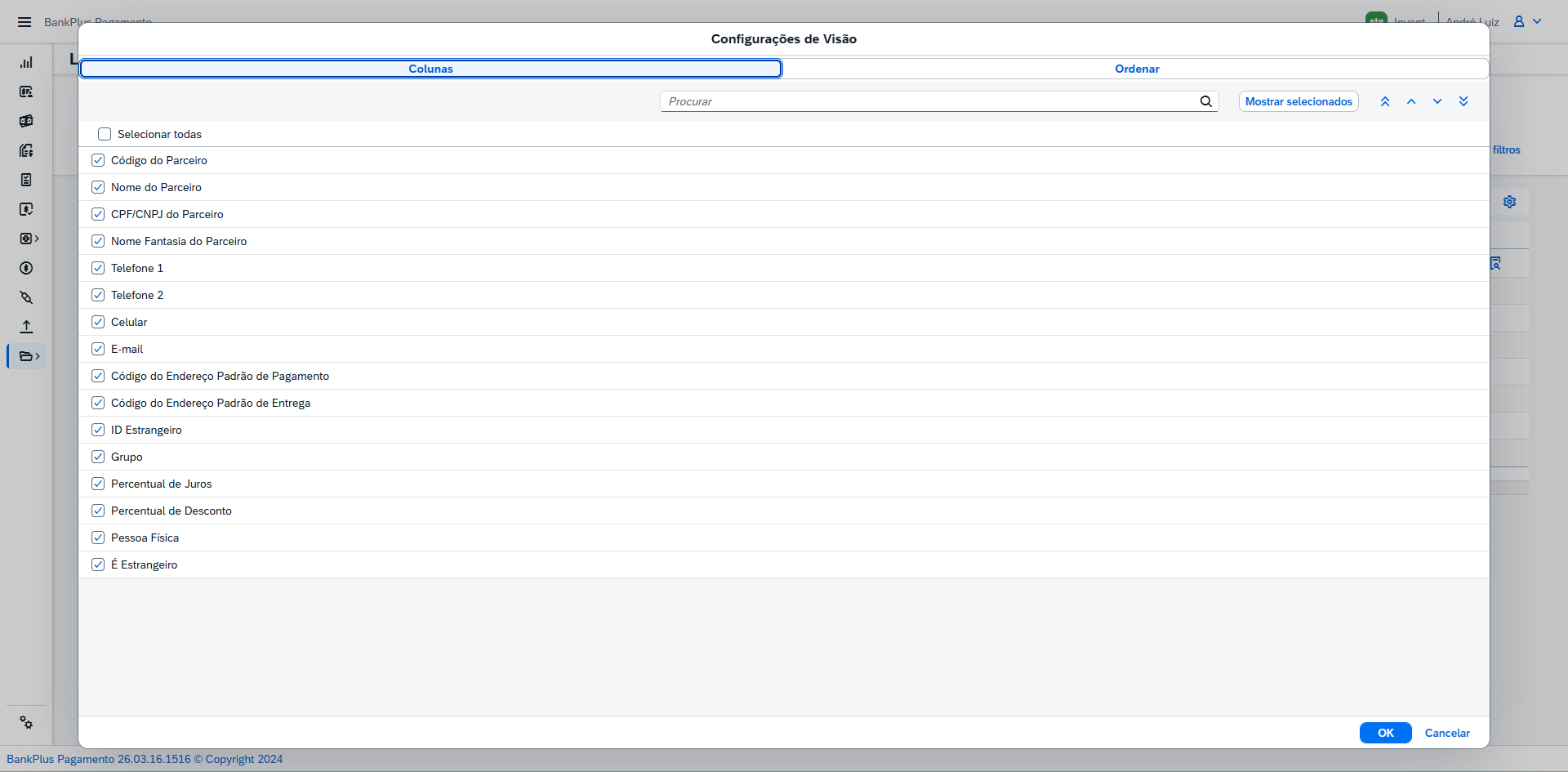Uncheck Nome Fantasia do Parceiro column
The width and height of the screenshot is (1568, 772).
(x=98, y=241)
